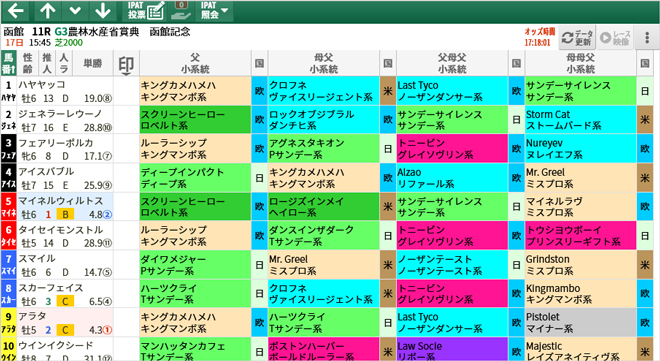Jump to previous race with up arrow
The image size is (660, 361).
47,11
